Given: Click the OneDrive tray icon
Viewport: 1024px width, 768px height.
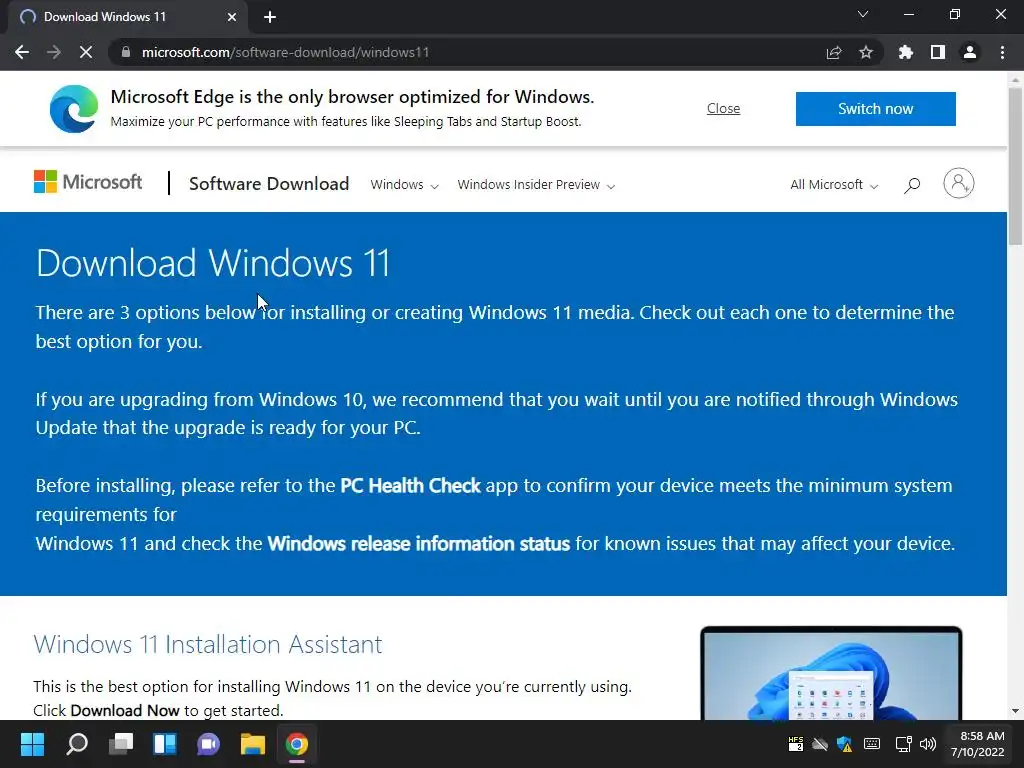Looking at the screenshot, I should (820, 744).
